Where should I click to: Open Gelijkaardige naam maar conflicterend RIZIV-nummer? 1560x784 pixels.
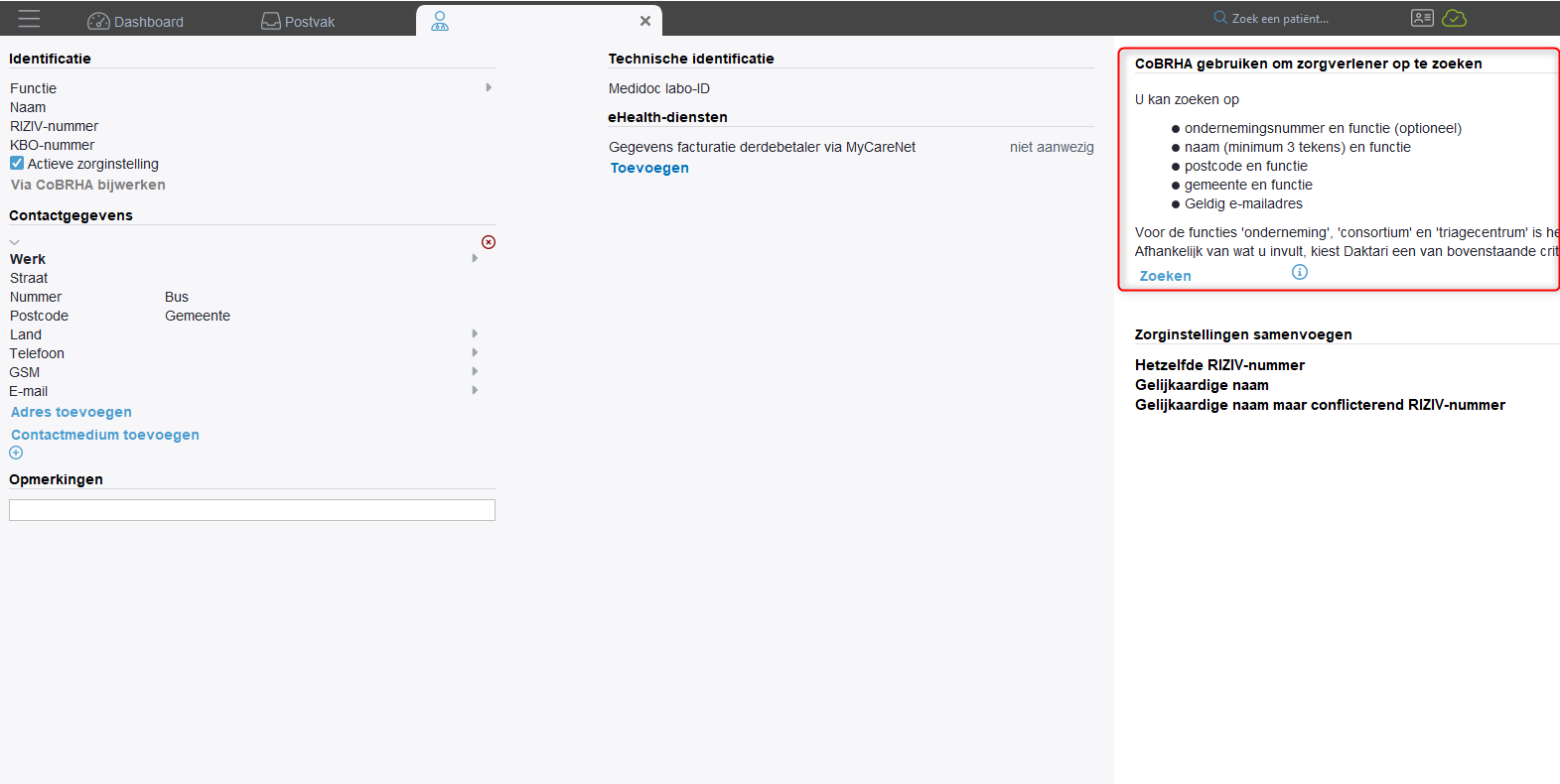(x=1320, y=405)
